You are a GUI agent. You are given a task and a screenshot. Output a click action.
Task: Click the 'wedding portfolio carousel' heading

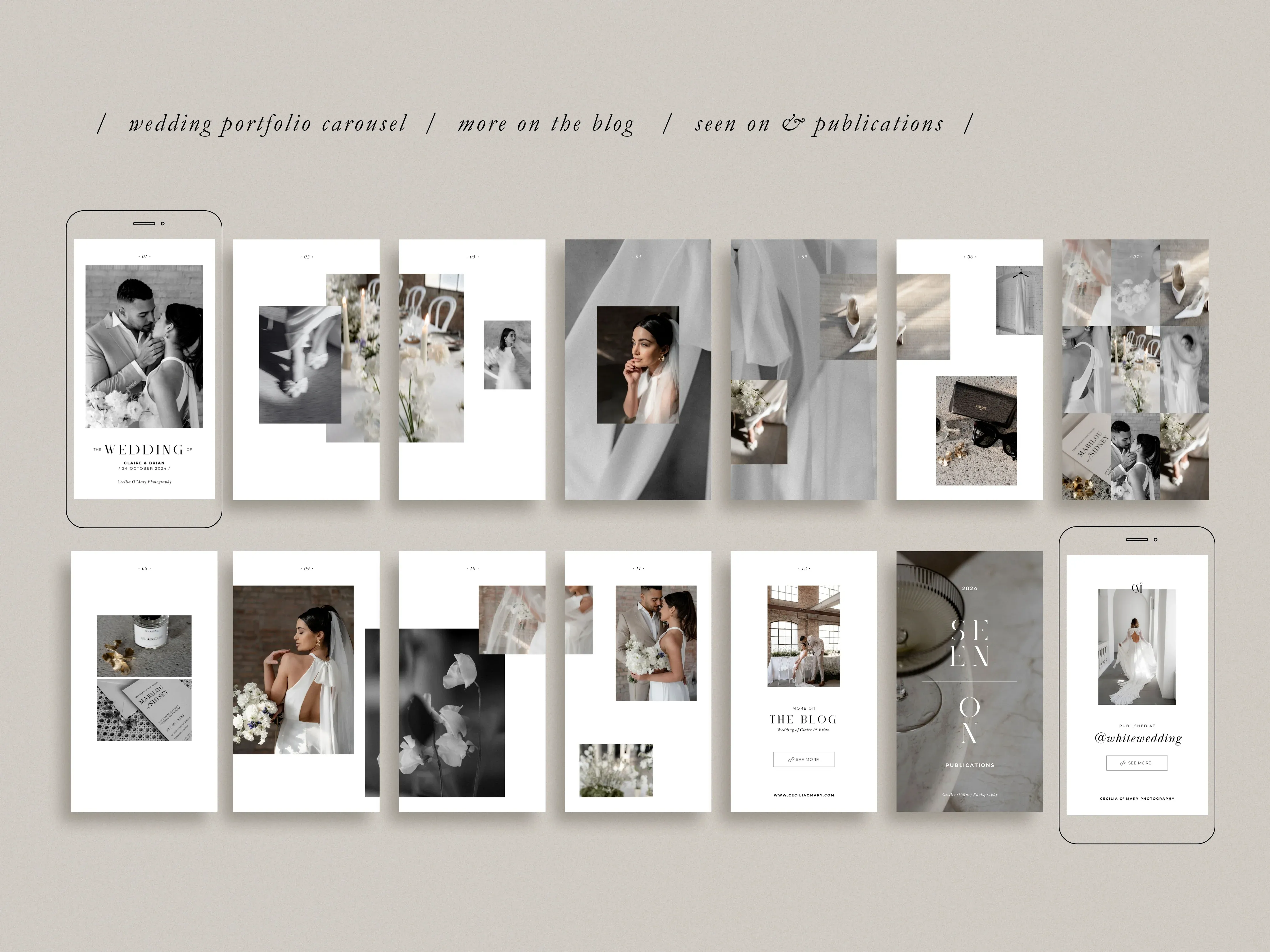268,124
